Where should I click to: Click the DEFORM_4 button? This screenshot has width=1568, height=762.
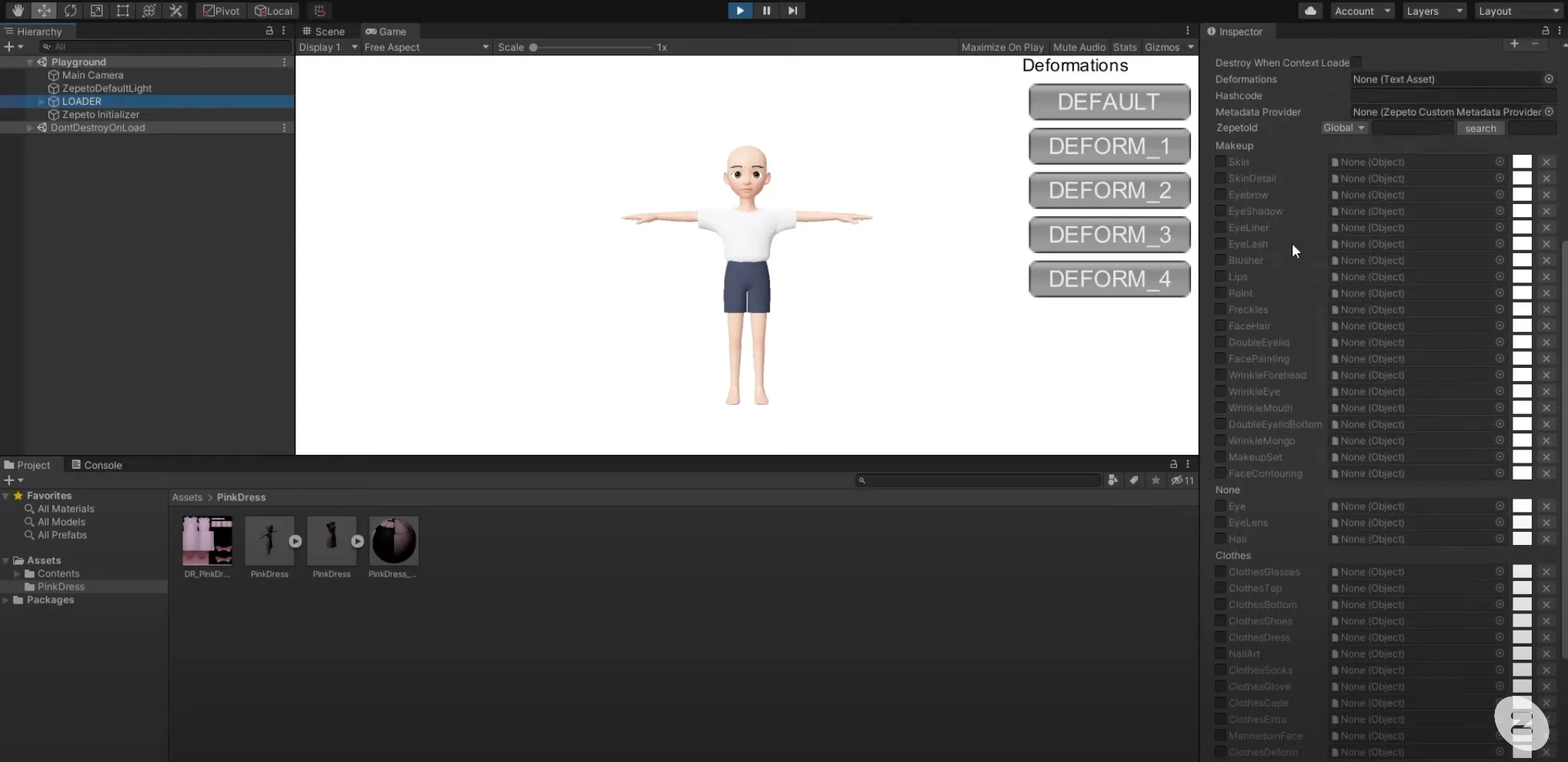(x=1109, y=279)
